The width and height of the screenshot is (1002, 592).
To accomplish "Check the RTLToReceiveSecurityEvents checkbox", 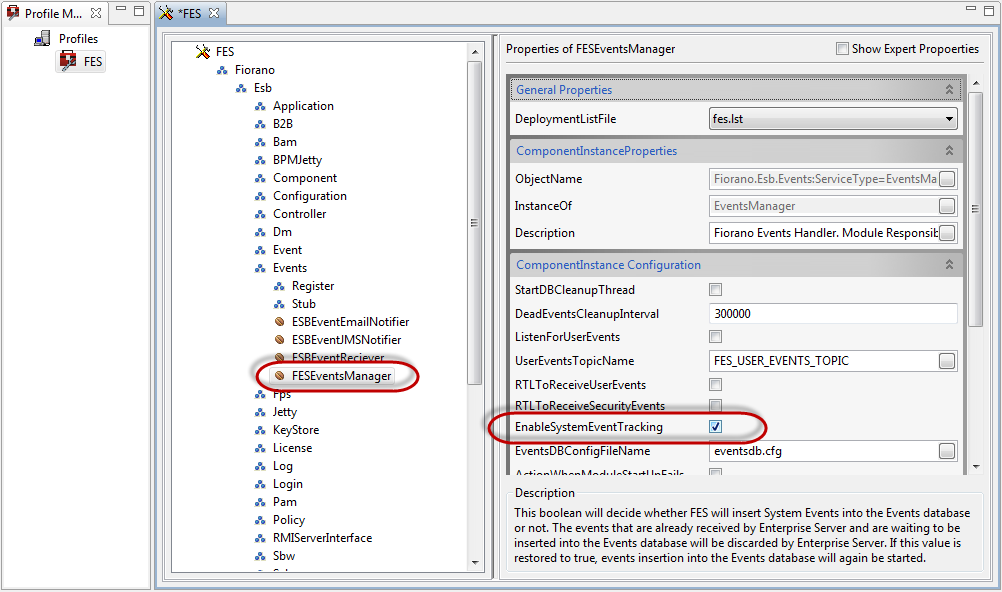I will pos(716,405).
